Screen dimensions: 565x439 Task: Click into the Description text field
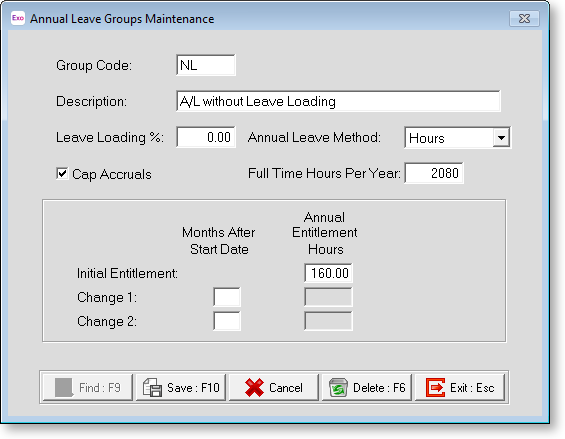pyautogui.click(x=338, y=101)
